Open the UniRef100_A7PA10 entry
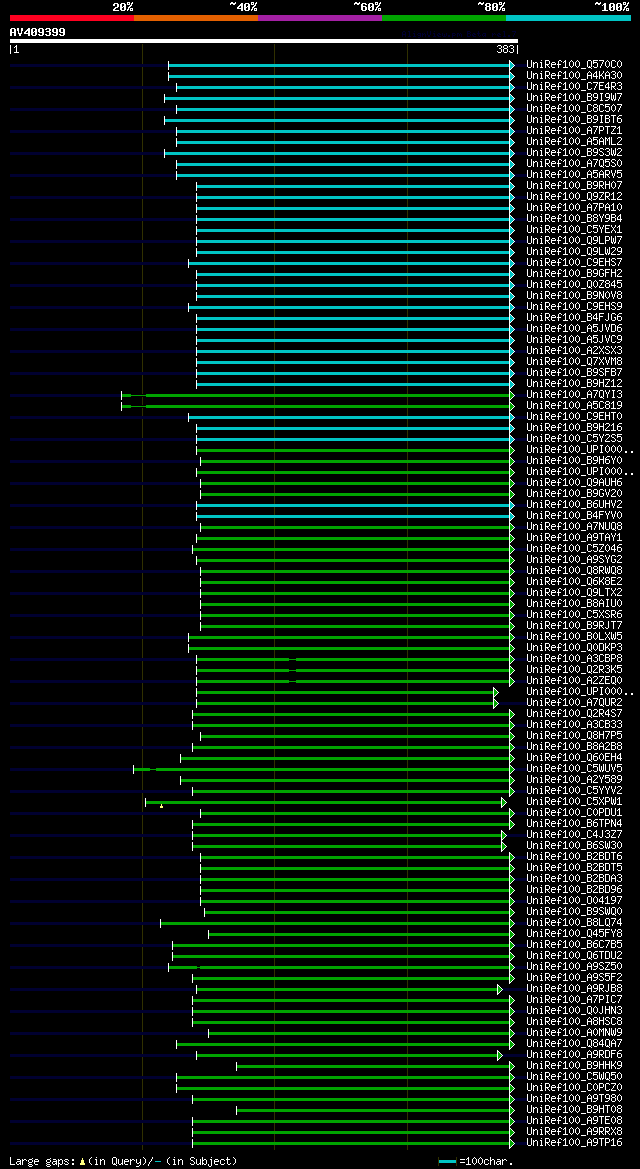The image size is (640, 1169). (574, 207)
